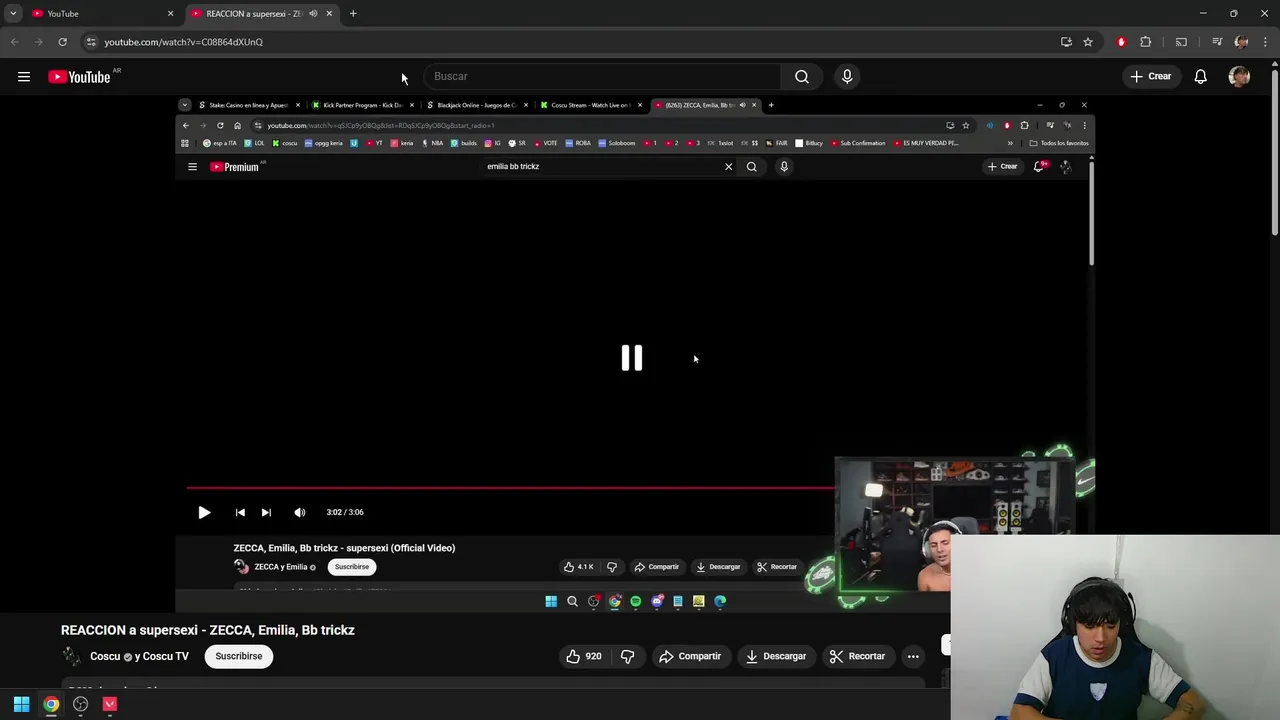Click the Crear button

1151,77
